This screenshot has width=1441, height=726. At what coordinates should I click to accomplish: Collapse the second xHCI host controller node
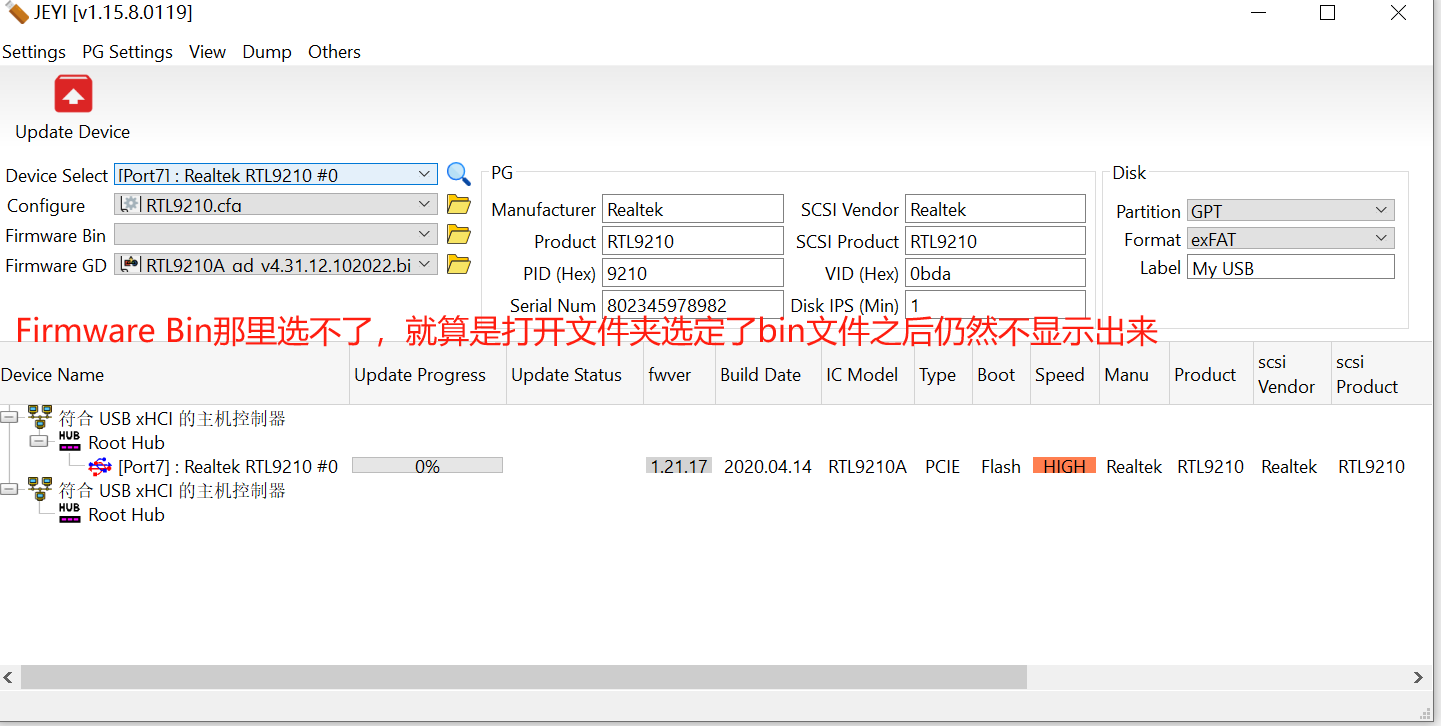pos(9,489)
